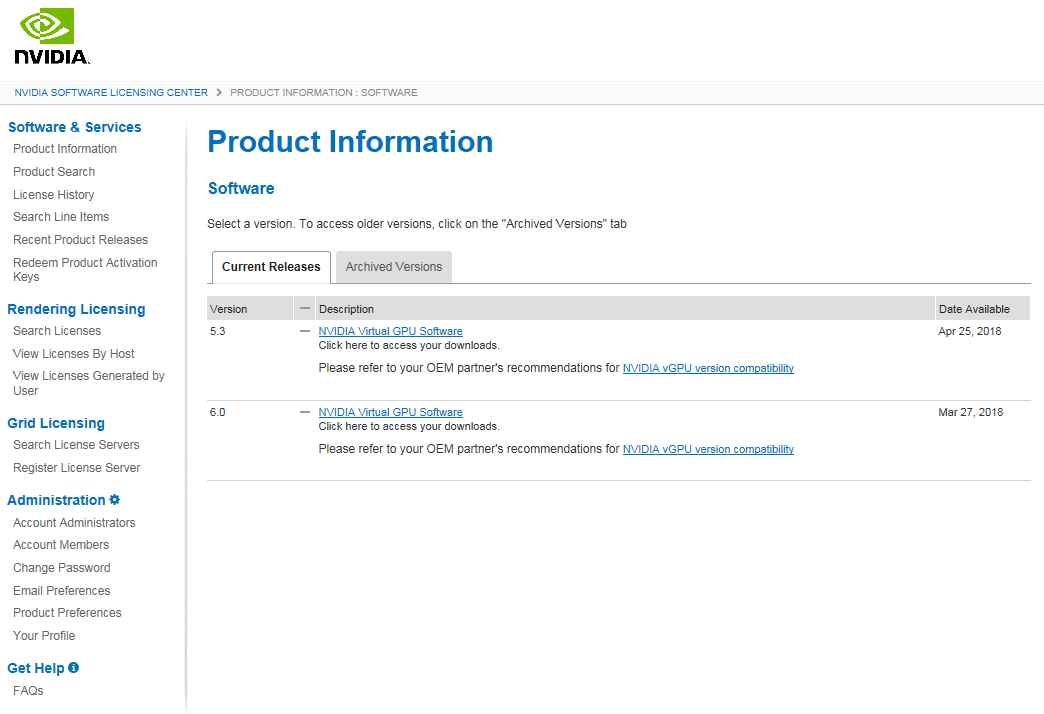Select the Current Releases tab
Screen dimensions: 1044x714
coord(271,267)
